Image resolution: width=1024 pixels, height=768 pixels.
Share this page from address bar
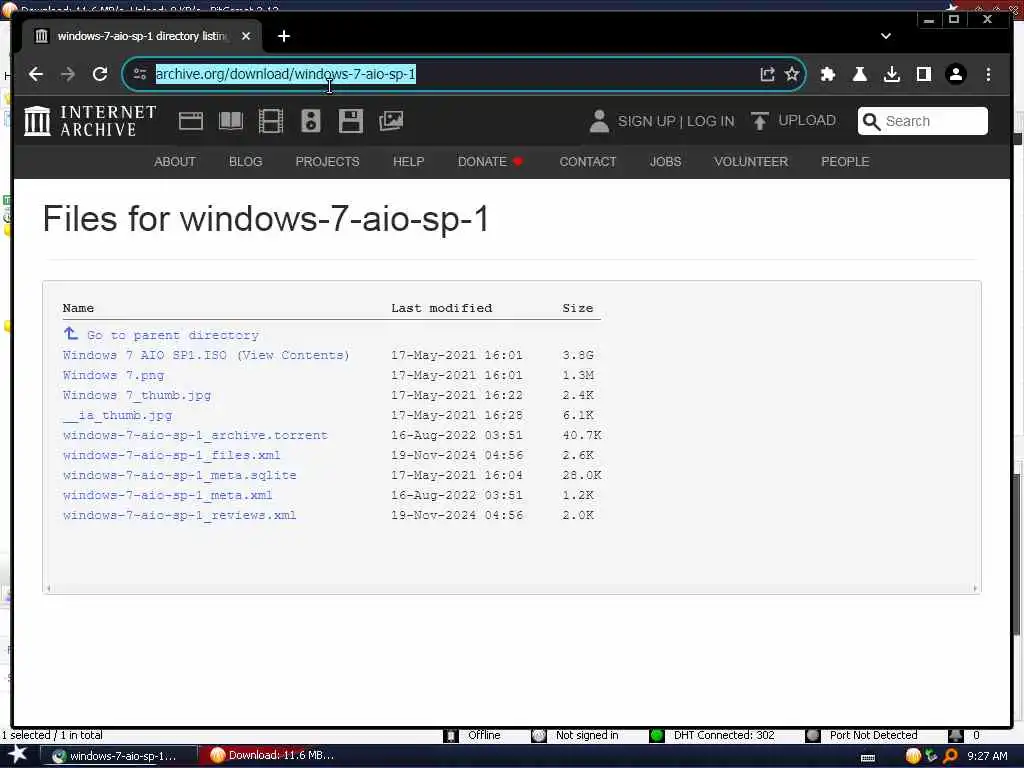pyautogui.click(x=767, y=74)
